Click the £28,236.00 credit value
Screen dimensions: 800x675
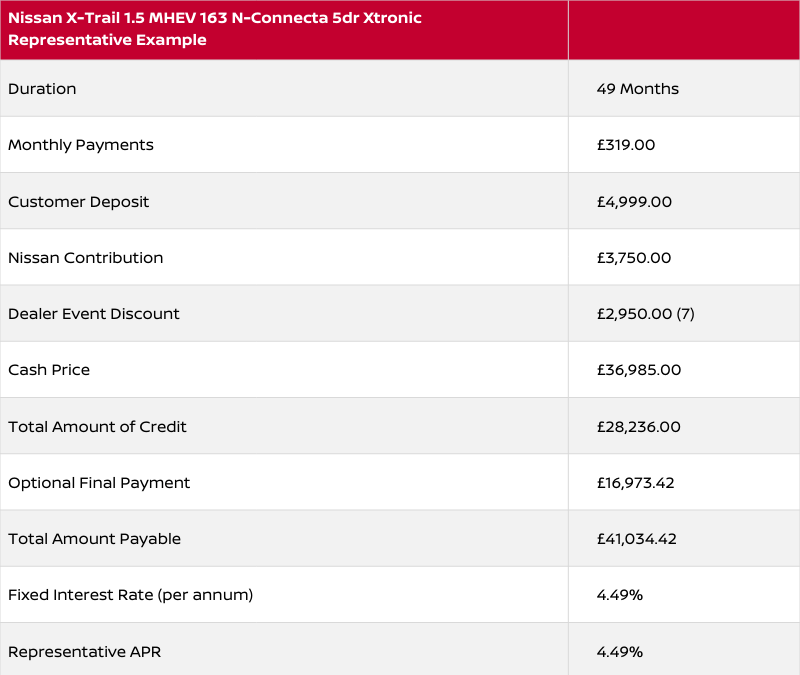[638, 427]
